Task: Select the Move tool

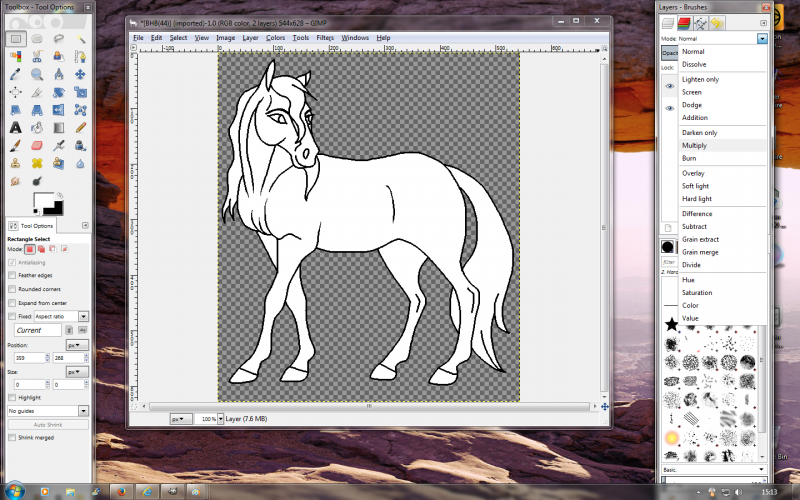Action: 80,74
